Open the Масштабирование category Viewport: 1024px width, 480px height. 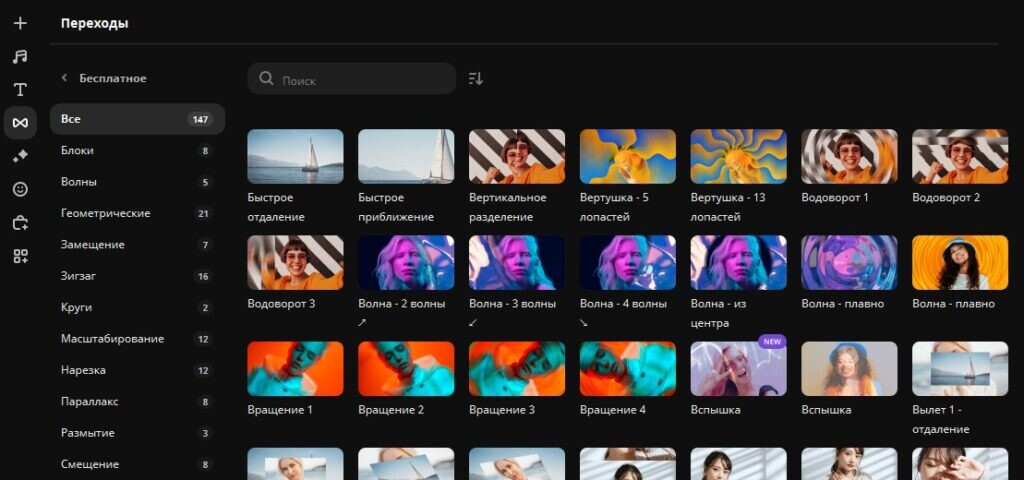click(137, 338)
